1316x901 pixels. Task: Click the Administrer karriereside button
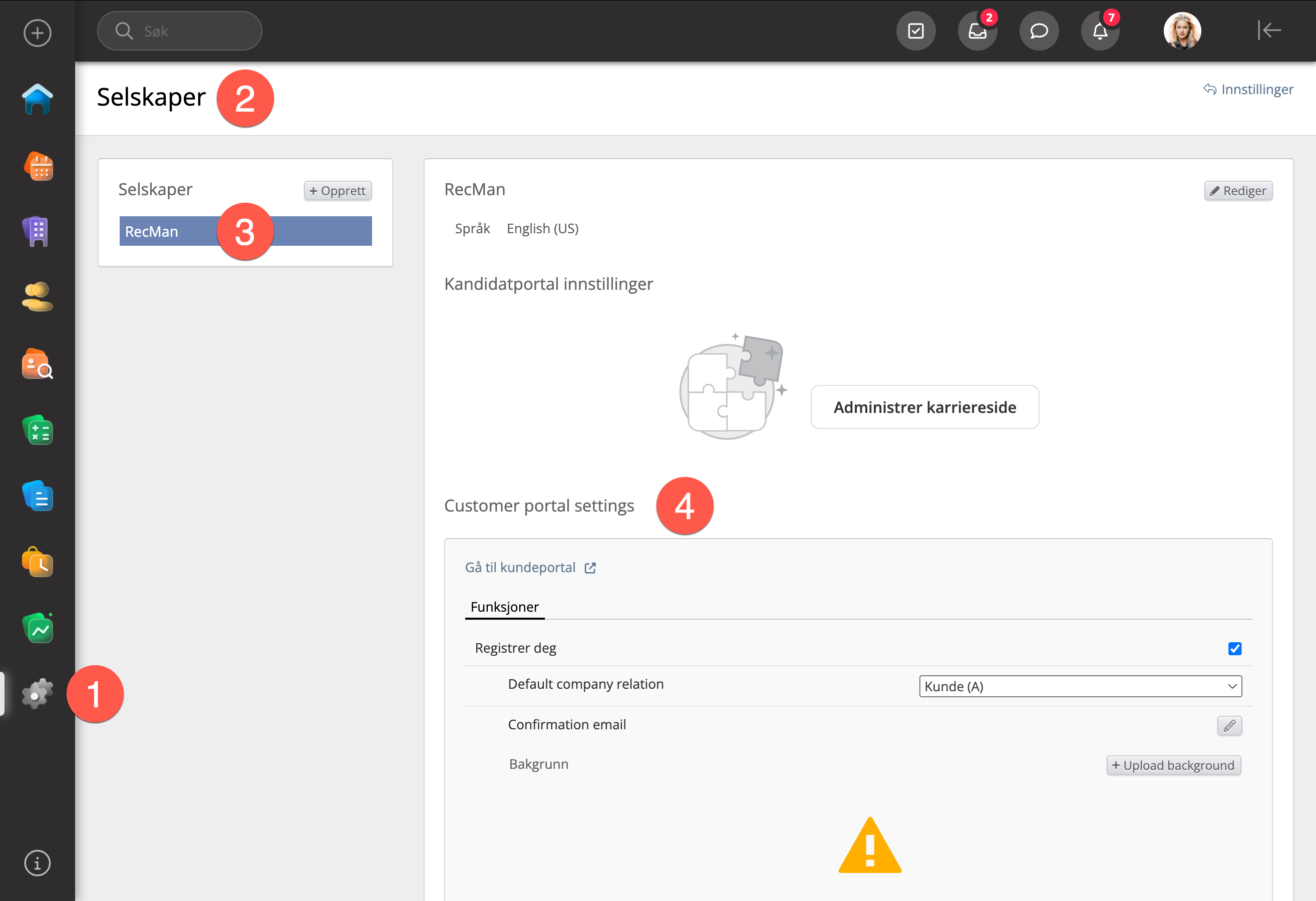tap(924, 407)
